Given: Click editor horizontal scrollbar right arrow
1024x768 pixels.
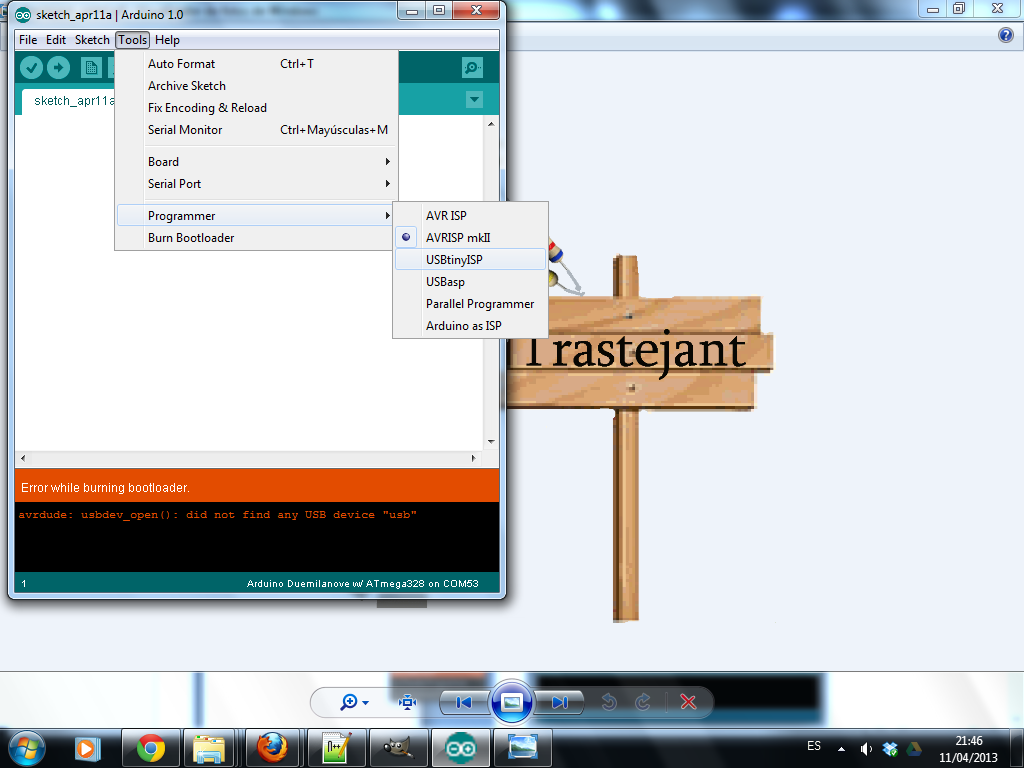Looking at the screenshot, I should pos(474,458).
